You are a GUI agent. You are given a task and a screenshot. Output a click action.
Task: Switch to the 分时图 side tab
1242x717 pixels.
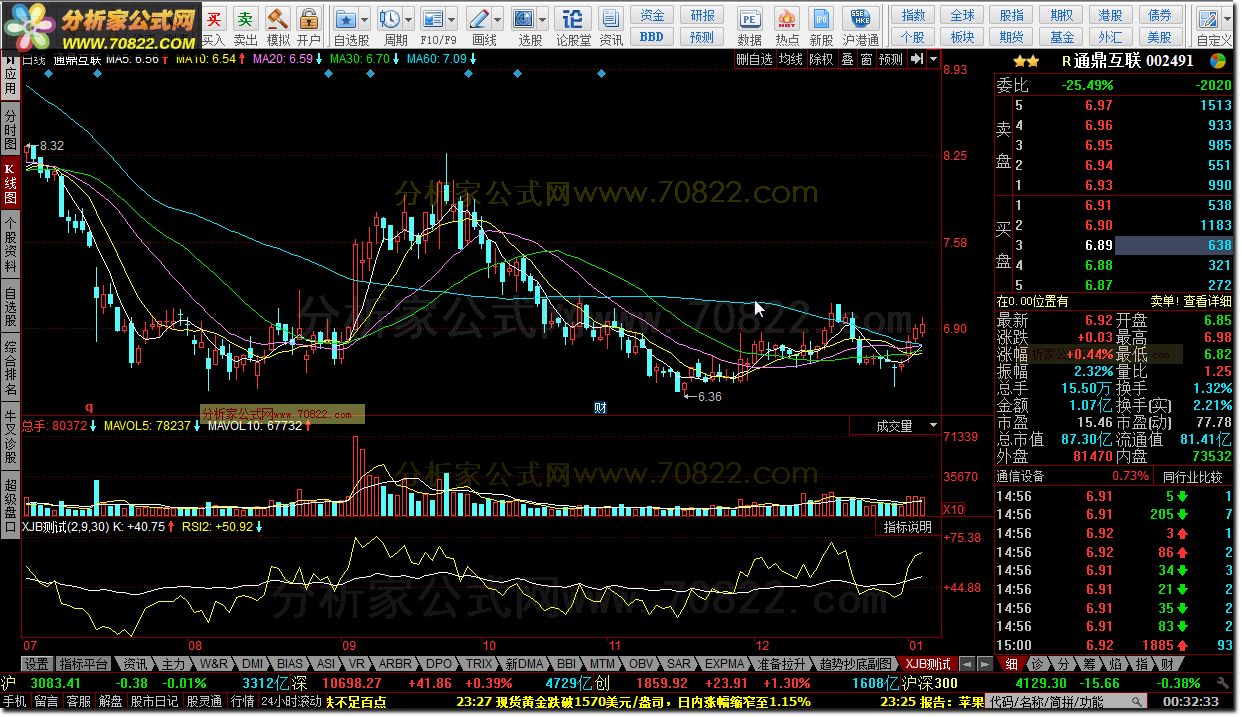10,130
